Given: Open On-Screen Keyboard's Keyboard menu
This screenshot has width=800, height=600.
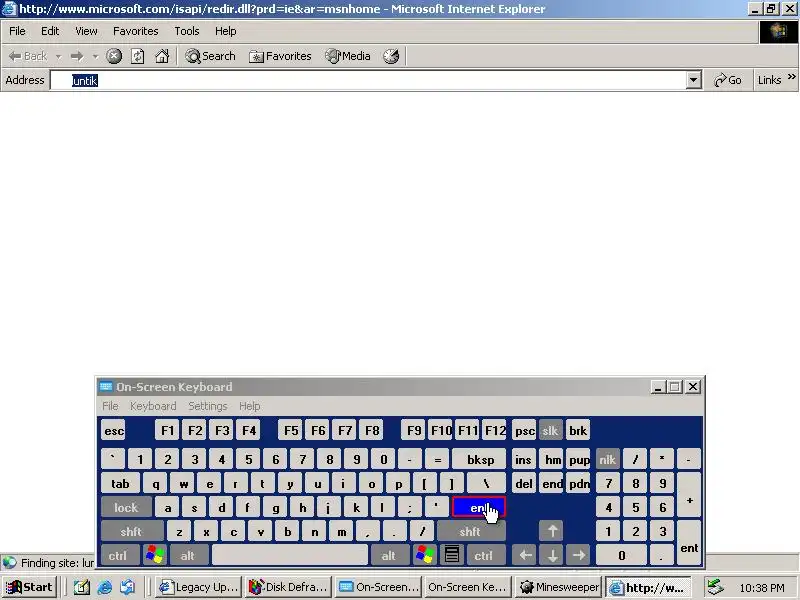Looking at the screenshot, I should pyautogui.click(x=153, y=406).
